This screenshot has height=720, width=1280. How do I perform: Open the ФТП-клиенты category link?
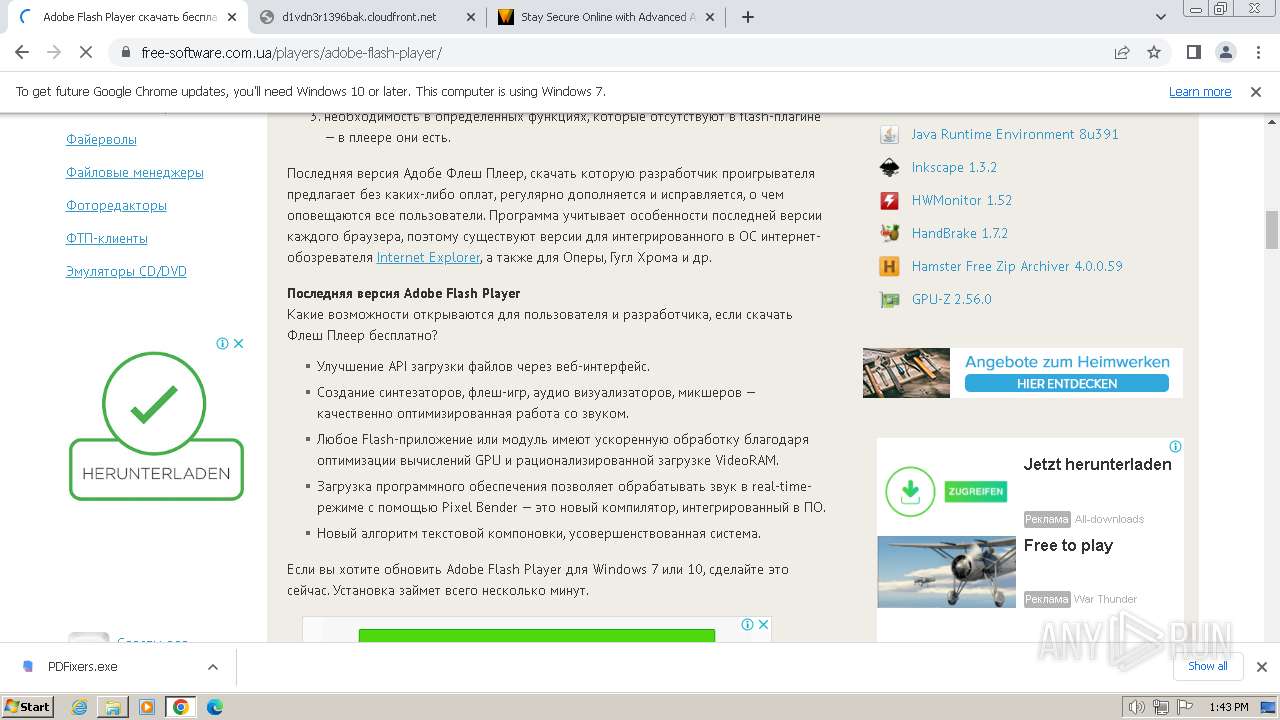point(107,238)
